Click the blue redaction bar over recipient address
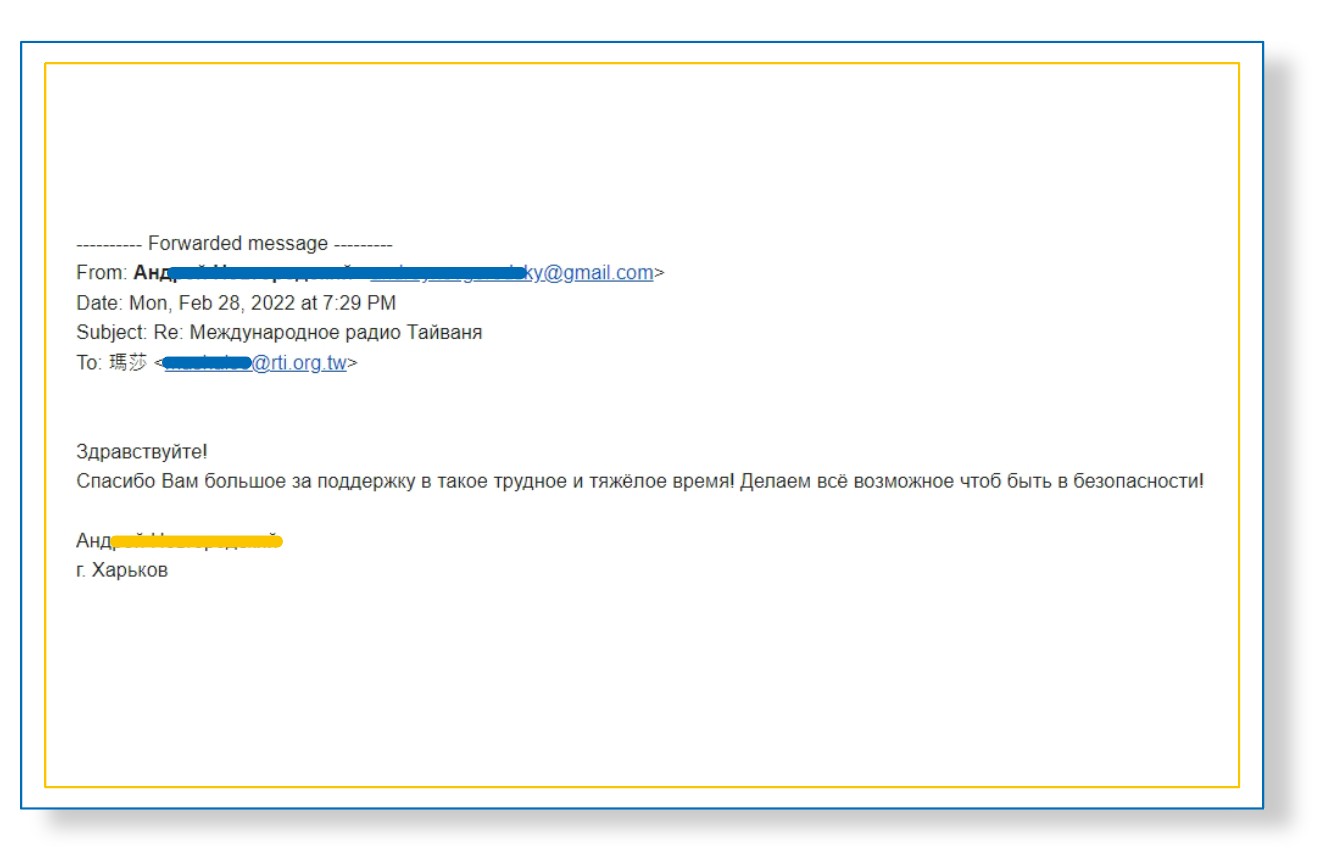This screenshot has width=1317, height=853. tap(207, 362)
